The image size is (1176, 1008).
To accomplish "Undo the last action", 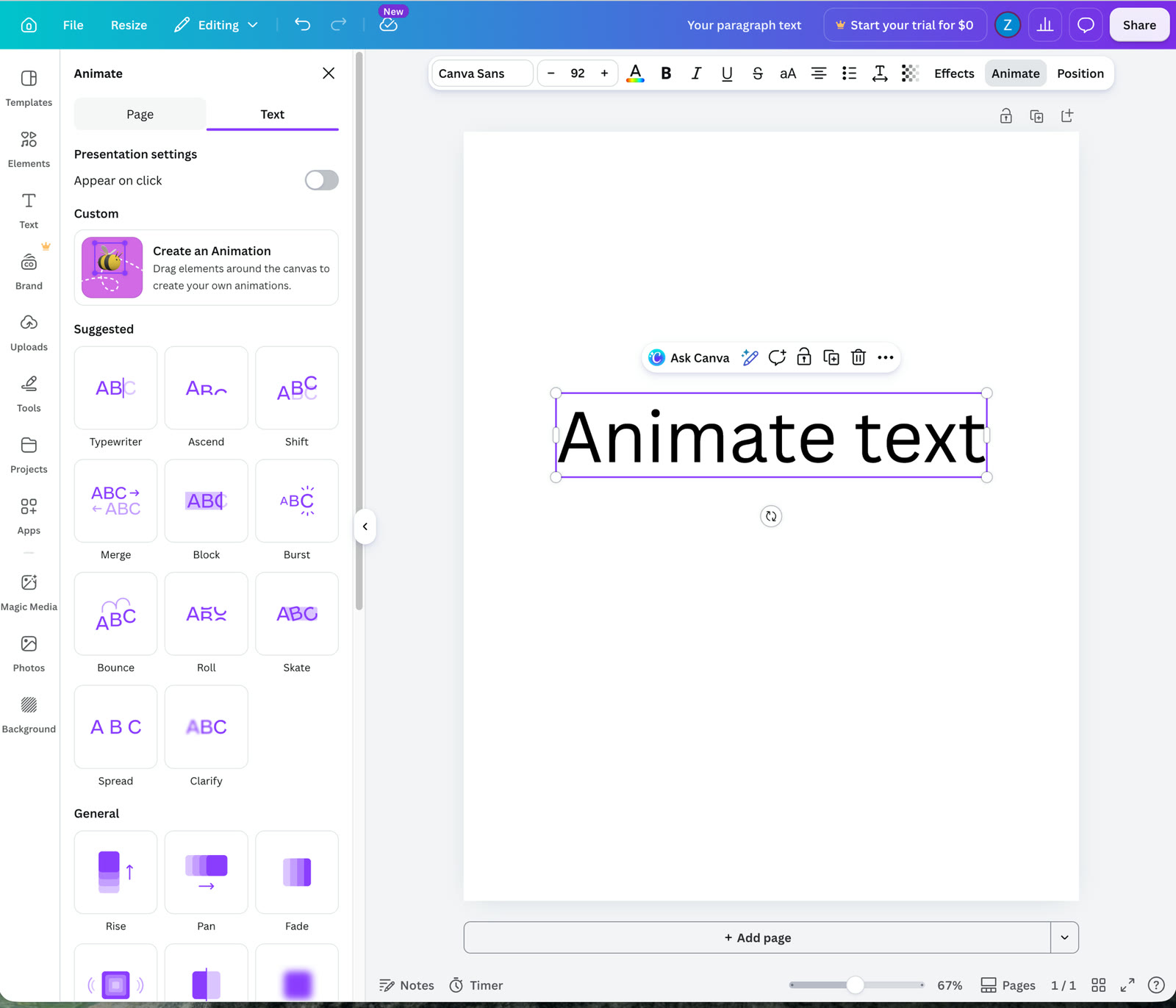I will point(302,25).
